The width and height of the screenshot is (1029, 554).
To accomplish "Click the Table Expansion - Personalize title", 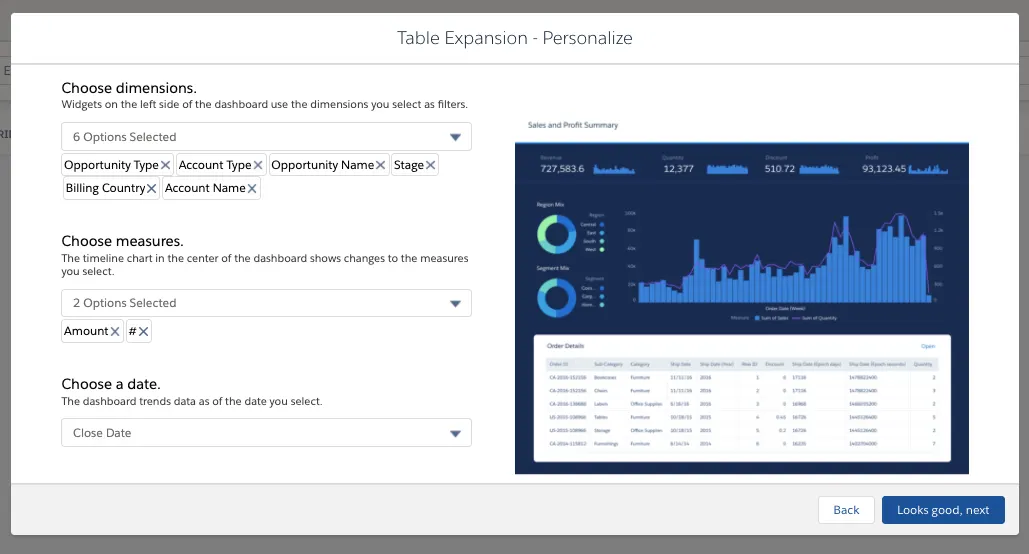I will [x=514, y=38].
